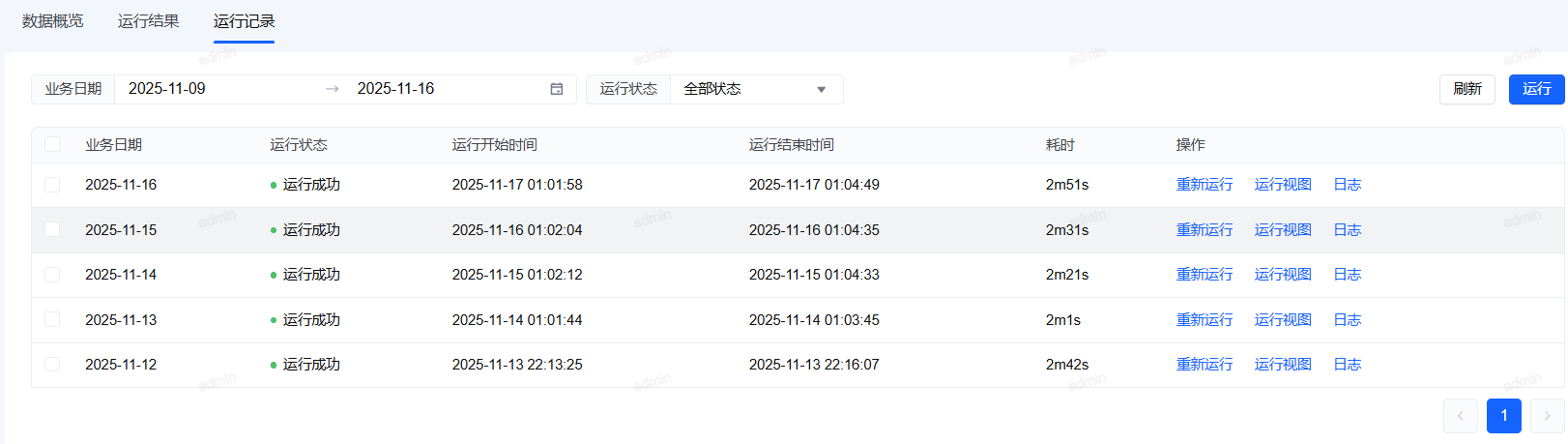Screen dimensions: 1568x444
Task: Check the row for 2025-11-12
Action: click(52, 365)
